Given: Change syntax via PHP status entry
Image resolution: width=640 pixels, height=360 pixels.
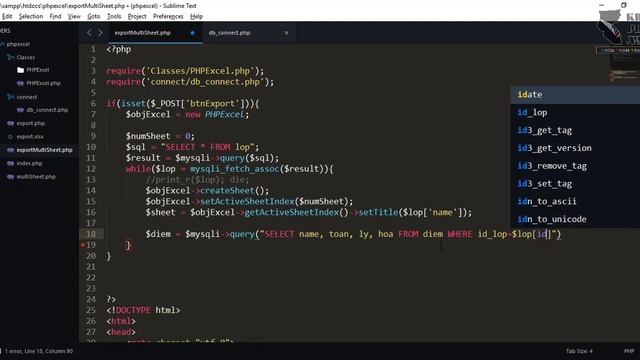Looking at the screenshot, I should tap(629, 351).
